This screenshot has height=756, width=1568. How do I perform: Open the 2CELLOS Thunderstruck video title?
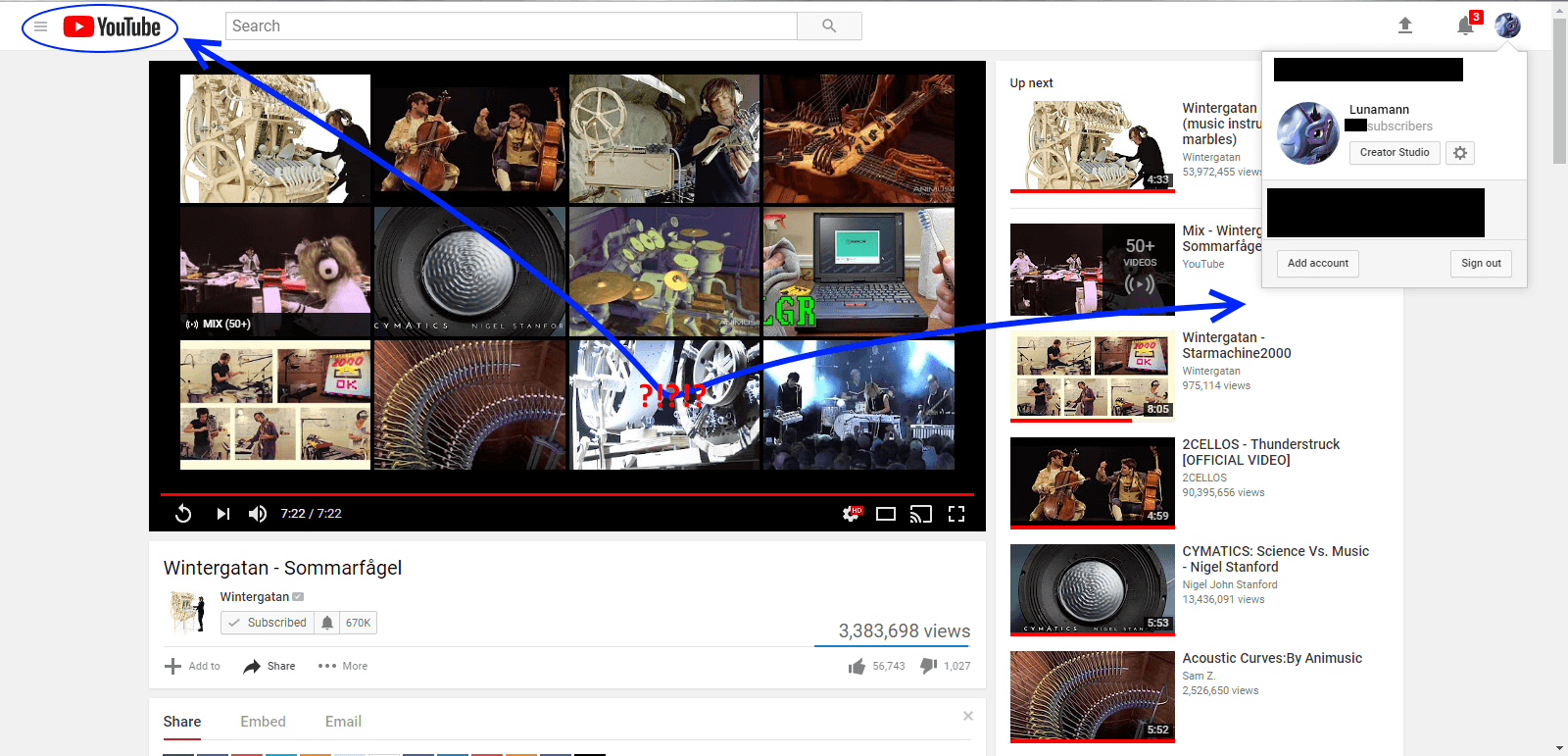point(1260,452)
